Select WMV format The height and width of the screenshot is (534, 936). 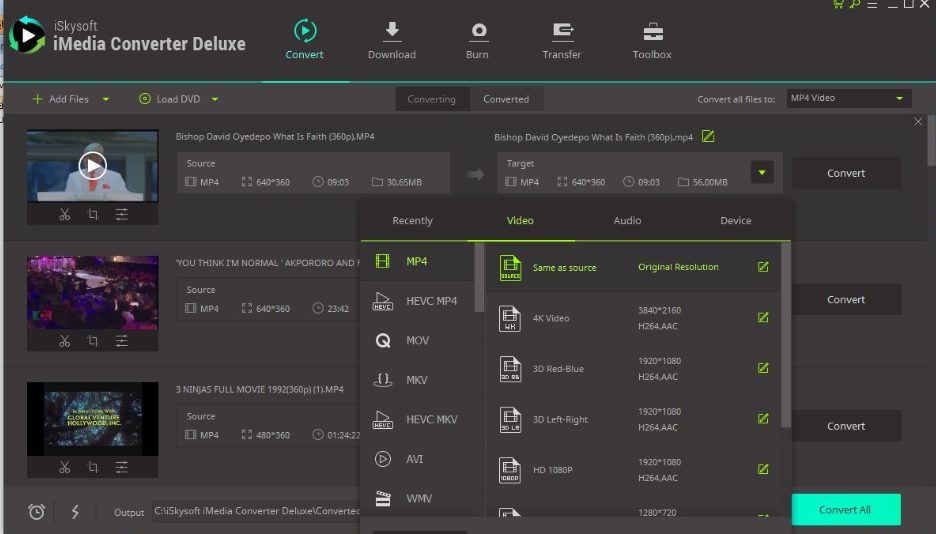coord(417,498)
